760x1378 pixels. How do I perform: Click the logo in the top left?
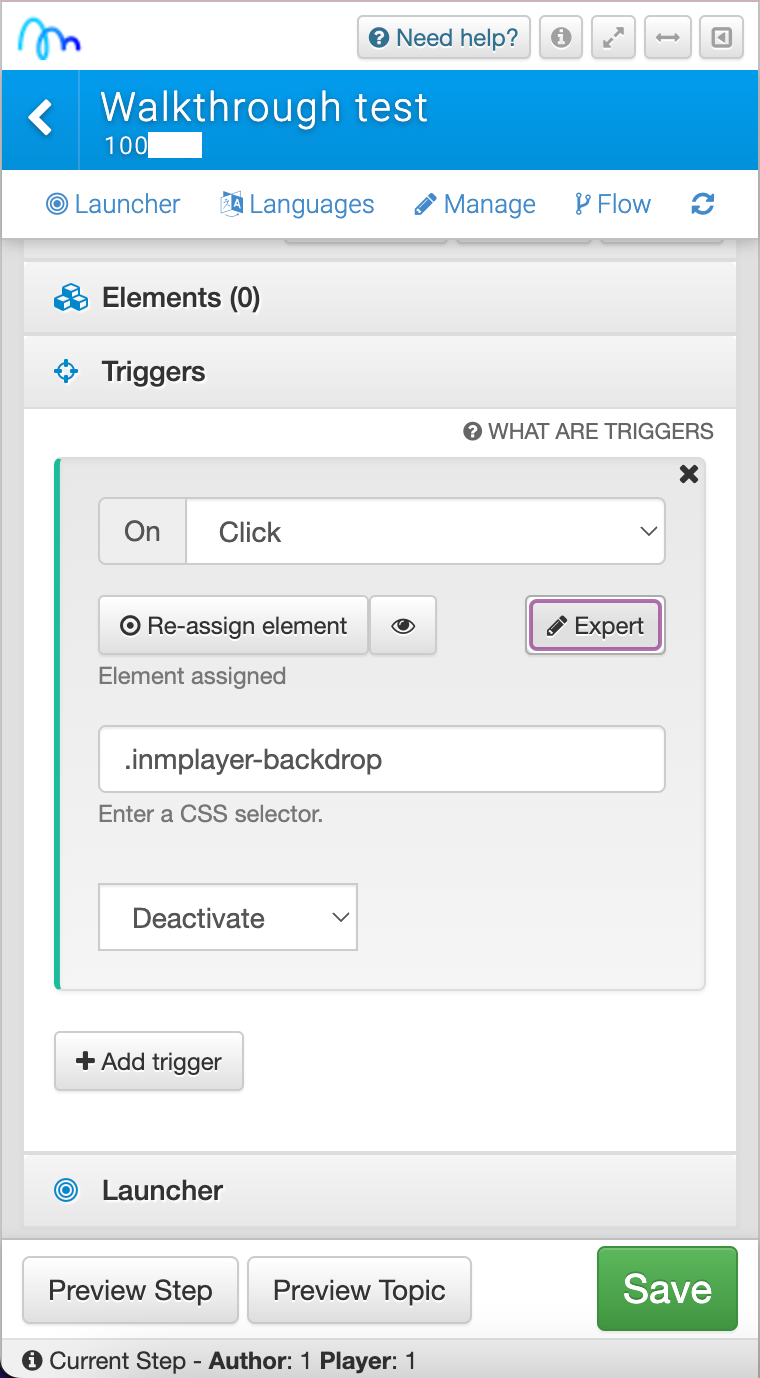tap(49, 39)
